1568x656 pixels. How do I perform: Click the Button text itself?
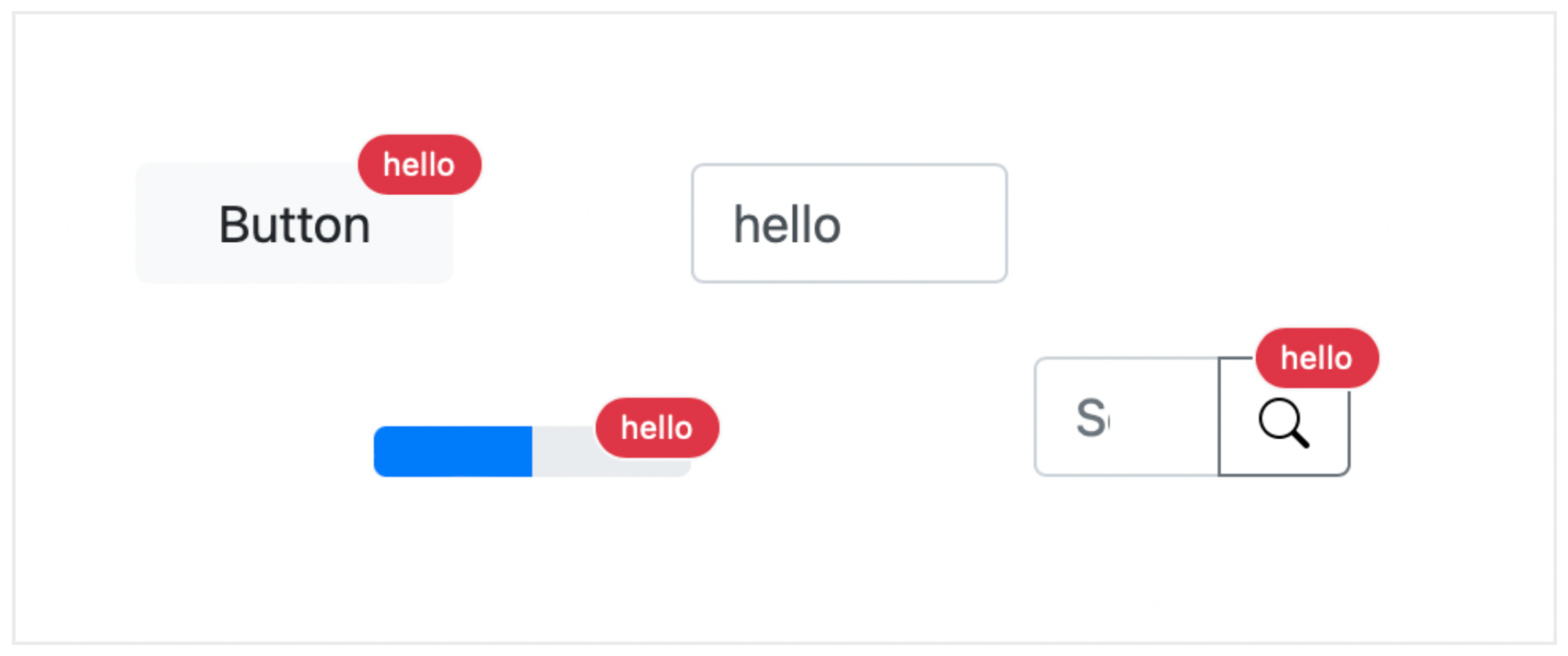pyautogui.click(x=293, y=224)
